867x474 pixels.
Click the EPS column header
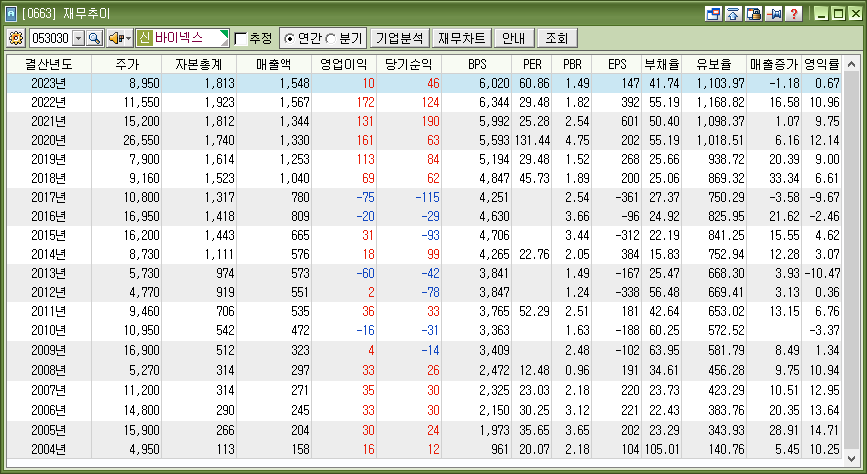[617, 64]
